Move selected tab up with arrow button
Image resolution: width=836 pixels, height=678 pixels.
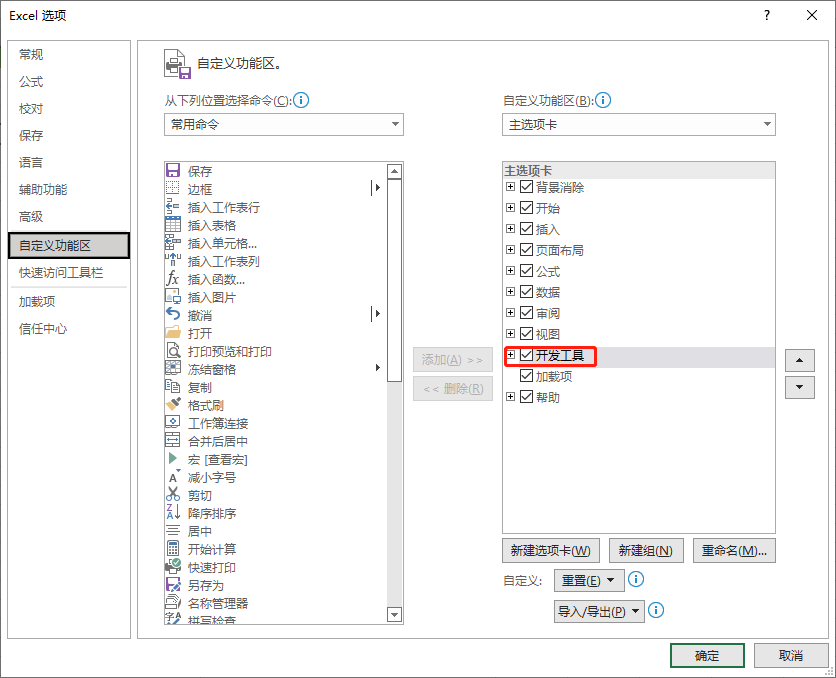pos(799,360)
